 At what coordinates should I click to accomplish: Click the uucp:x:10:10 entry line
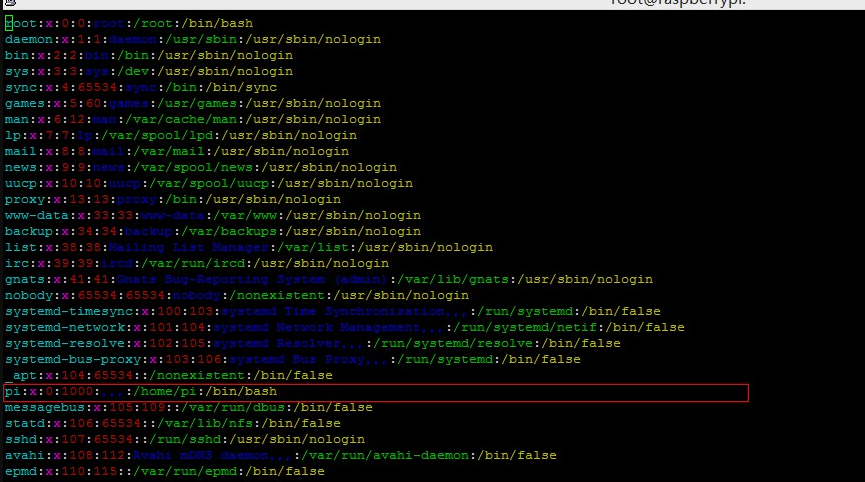209,184
